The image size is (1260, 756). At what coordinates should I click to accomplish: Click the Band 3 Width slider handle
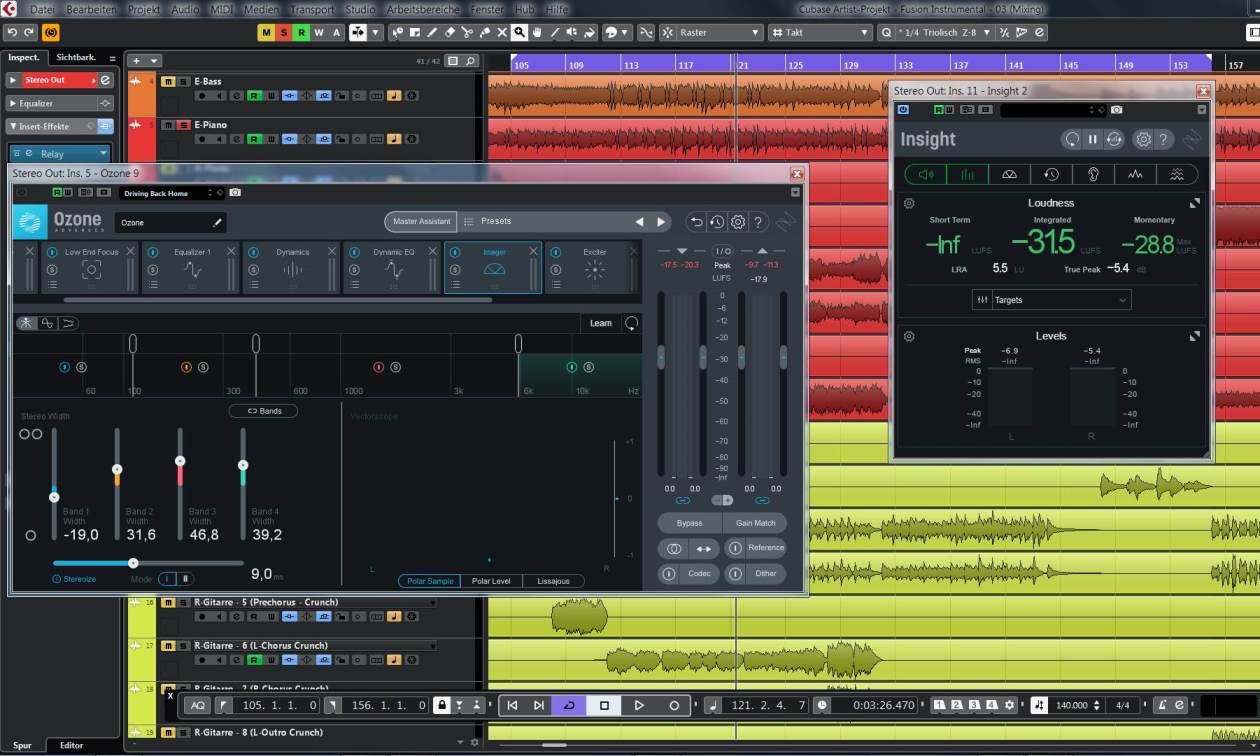click(x=180, y=461)
